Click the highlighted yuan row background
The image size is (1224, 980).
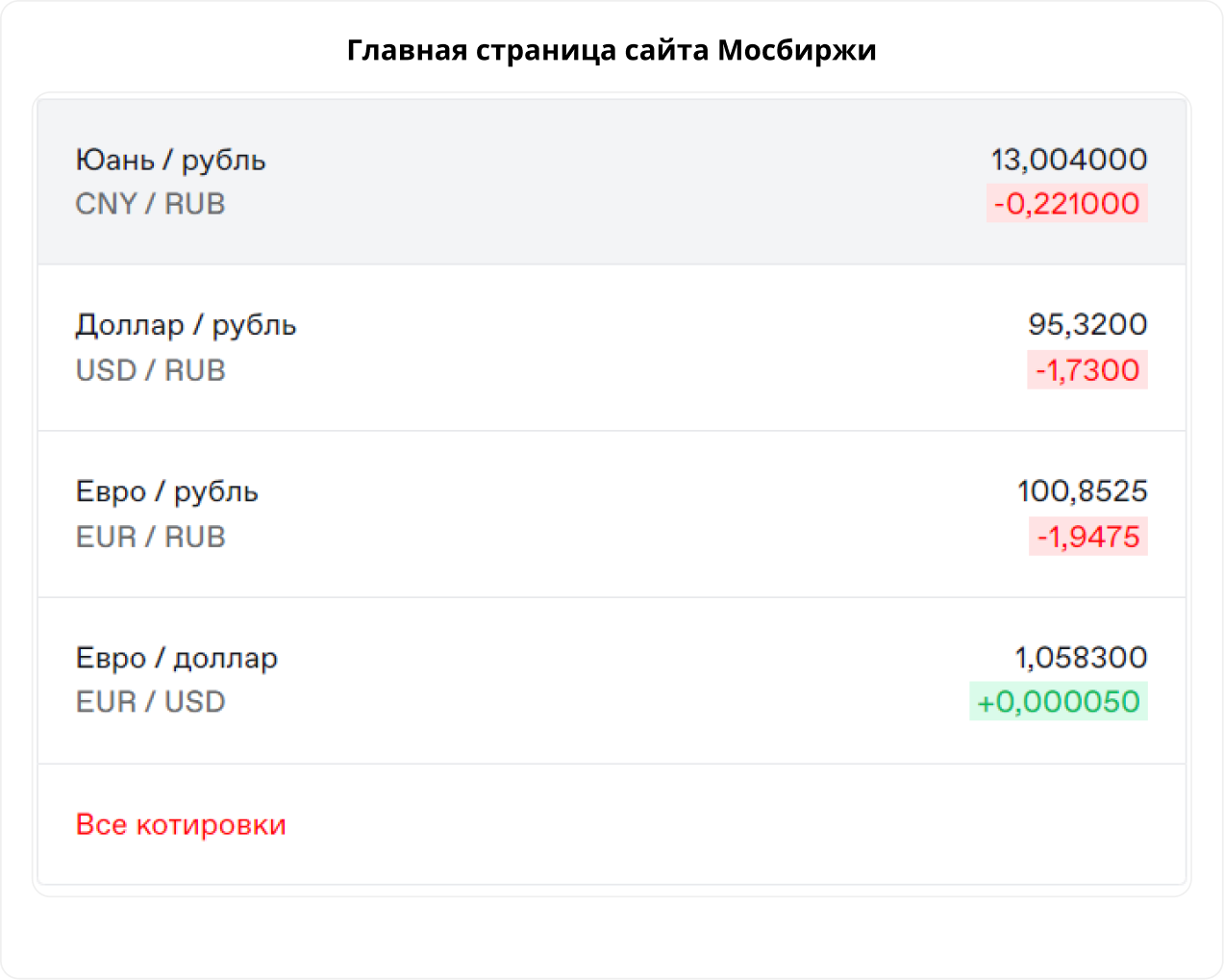[615, 182]
